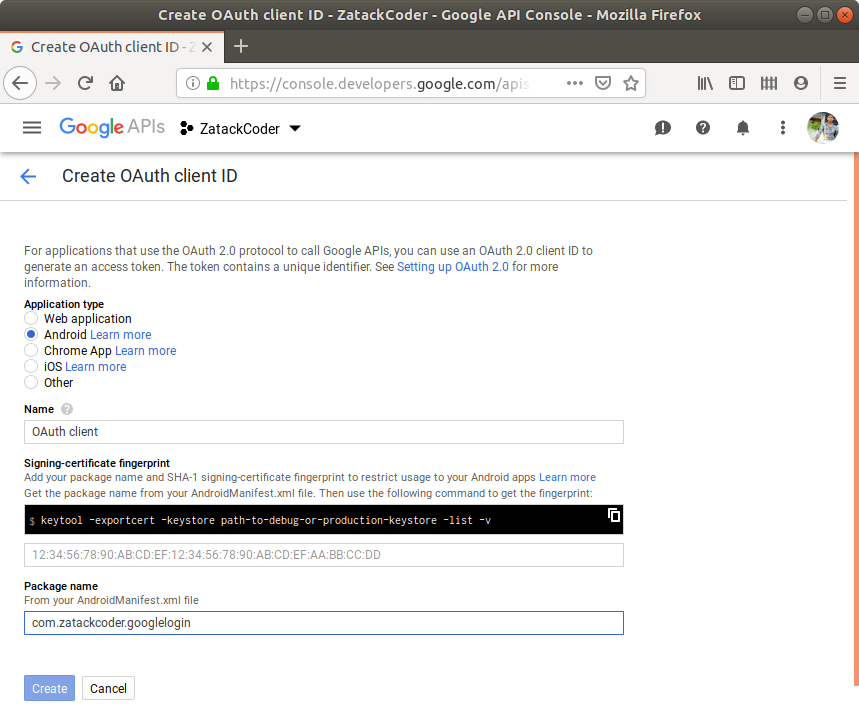Select the Web application radio button

tap(29, 318)
